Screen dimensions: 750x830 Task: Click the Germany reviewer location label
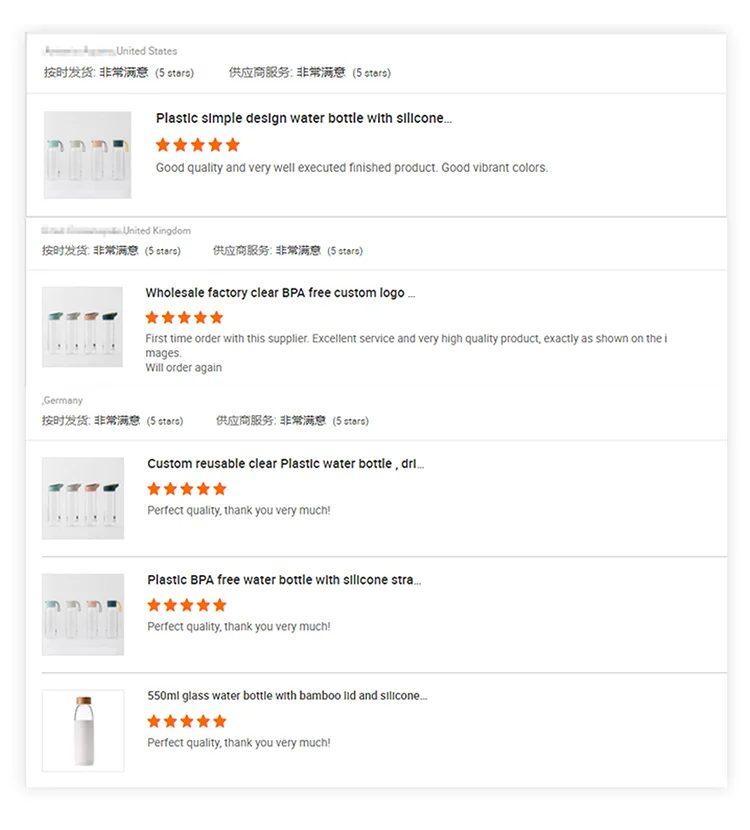click(x=63, y=401)
